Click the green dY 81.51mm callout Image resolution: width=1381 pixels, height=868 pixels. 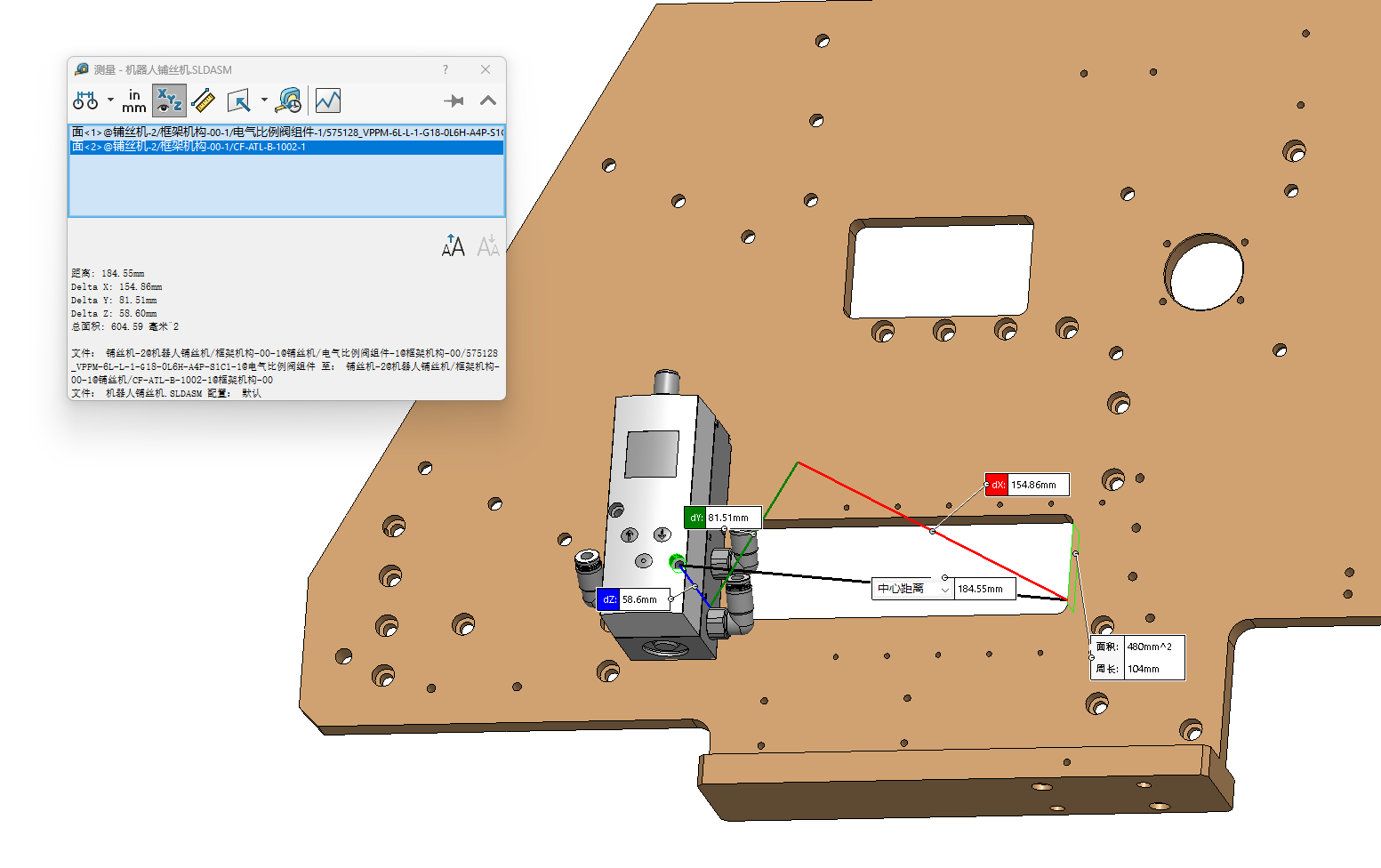tap(723, 518)
